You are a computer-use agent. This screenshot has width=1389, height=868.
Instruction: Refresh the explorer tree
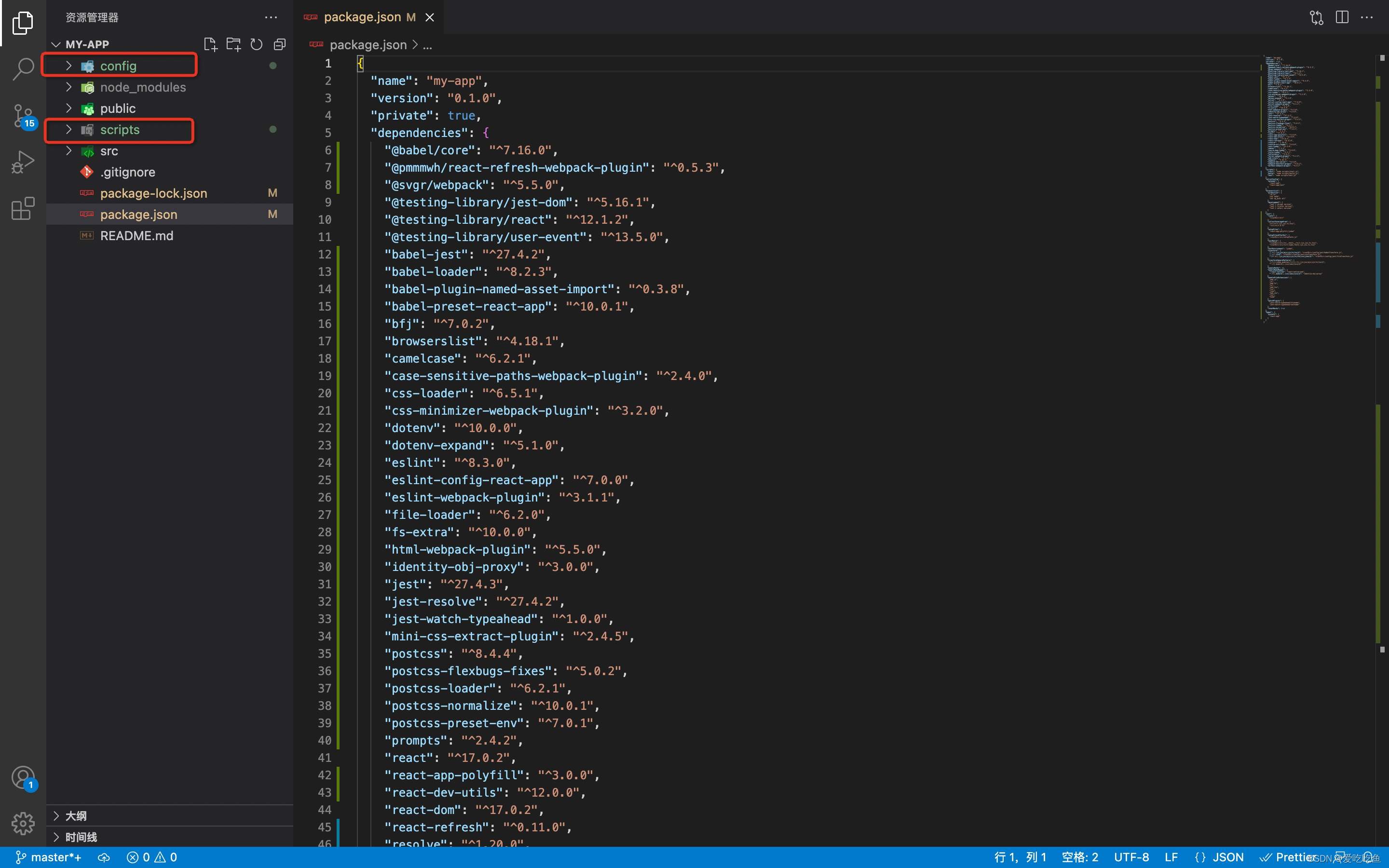(257, 44)
